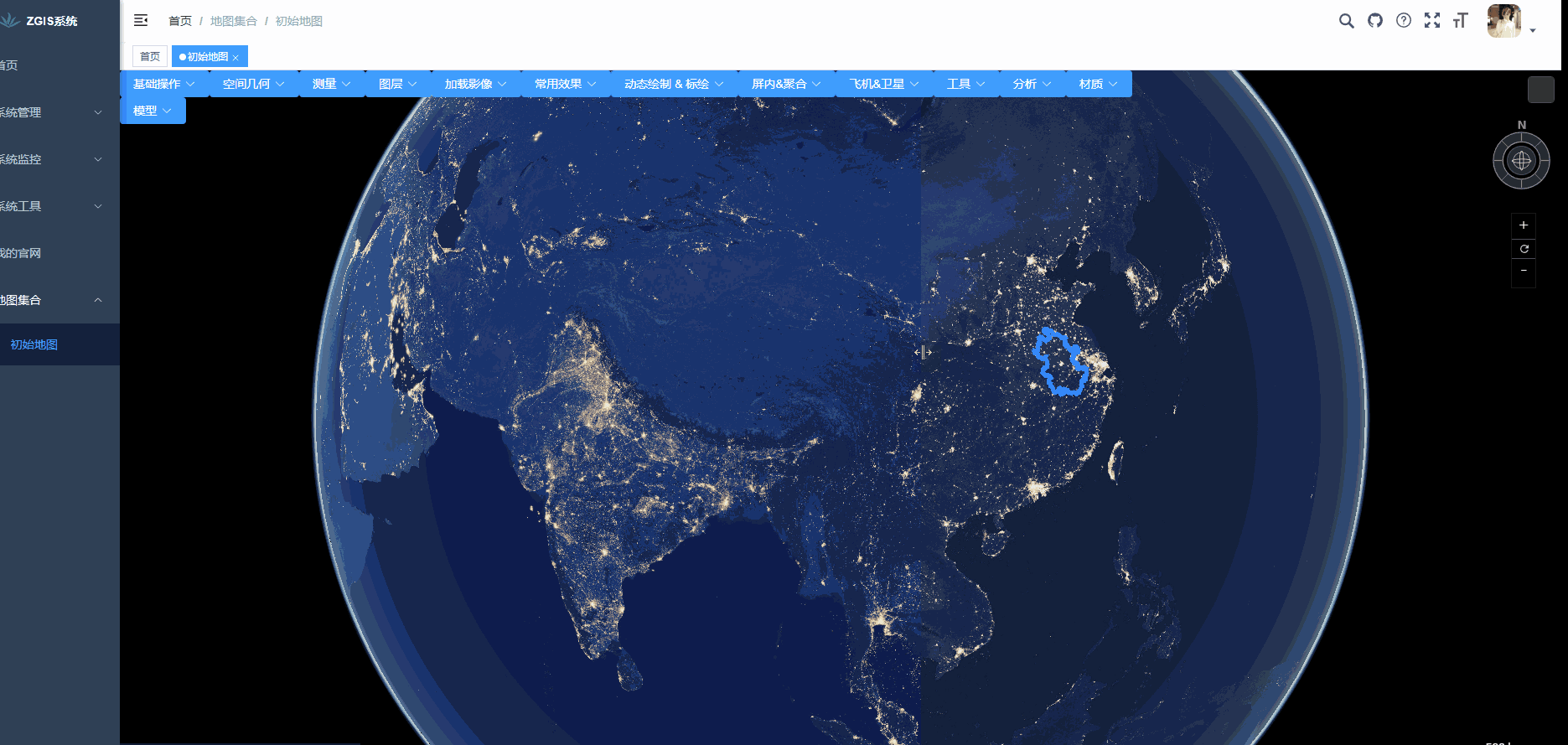1568x745 pixels.
Task: Open the 空间几何 dropdown menu
Action: pyautogui.click(x=254, y=84)
